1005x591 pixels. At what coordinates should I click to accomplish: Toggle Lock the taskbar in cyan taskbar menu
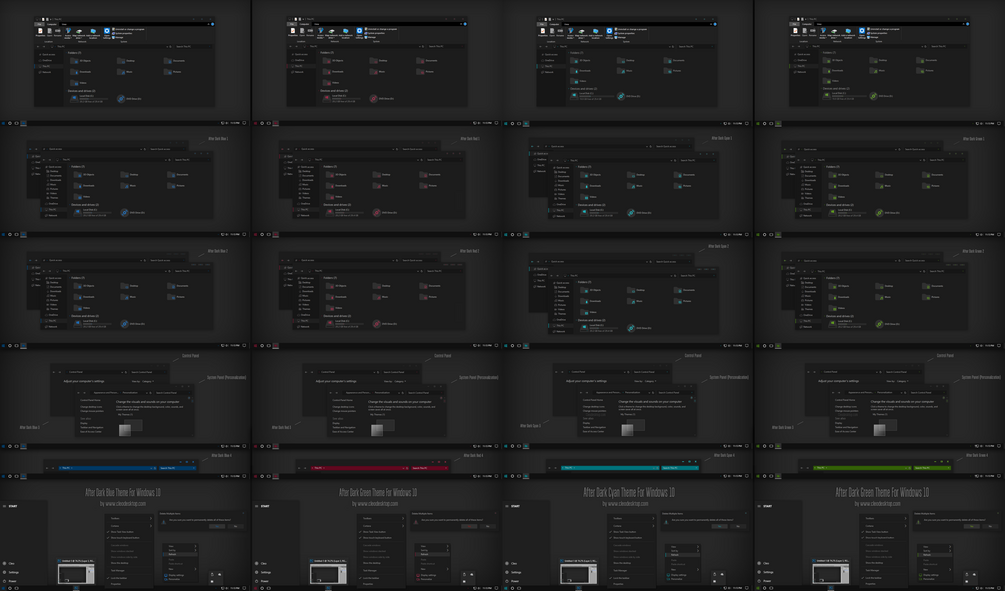631,578
